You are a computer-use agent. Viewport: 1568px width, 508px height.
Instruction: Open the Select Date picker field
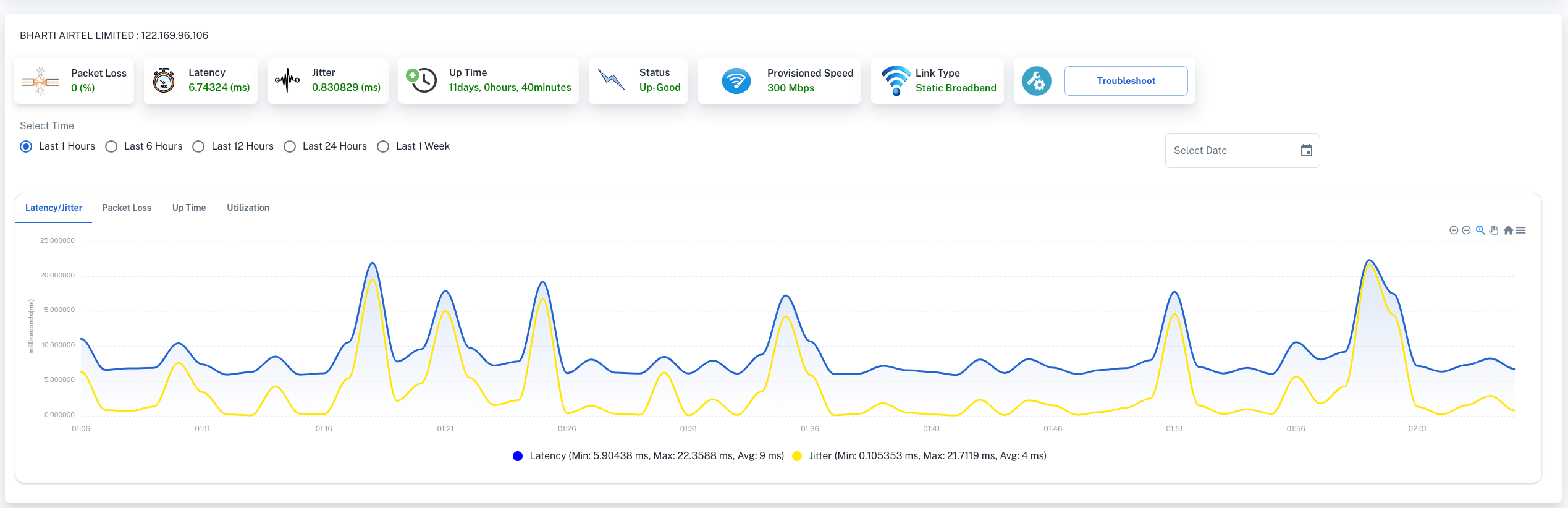click(x=1233, y=151)
